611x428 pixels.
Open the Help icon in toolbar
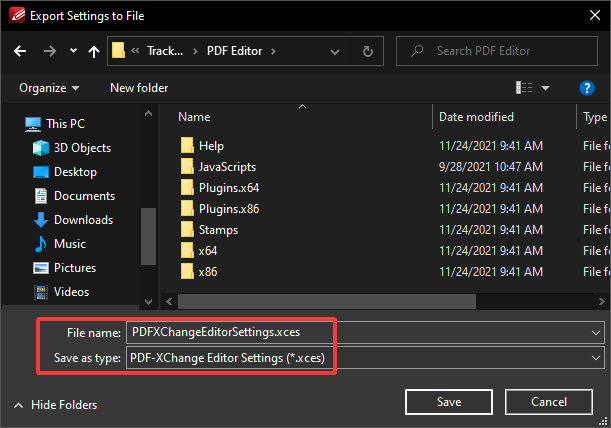587,88
